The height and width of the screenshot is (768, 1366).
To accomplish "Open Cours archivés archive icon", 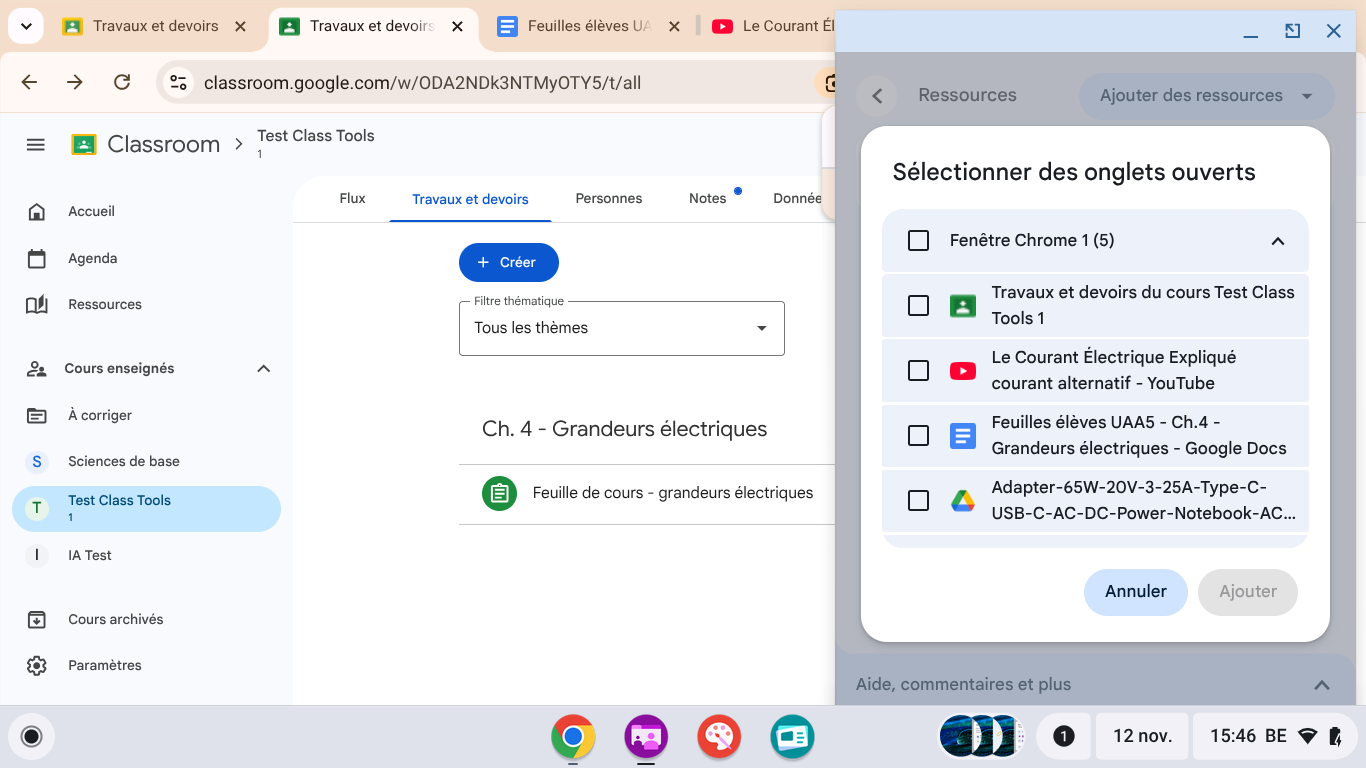I will click(37, 620).
